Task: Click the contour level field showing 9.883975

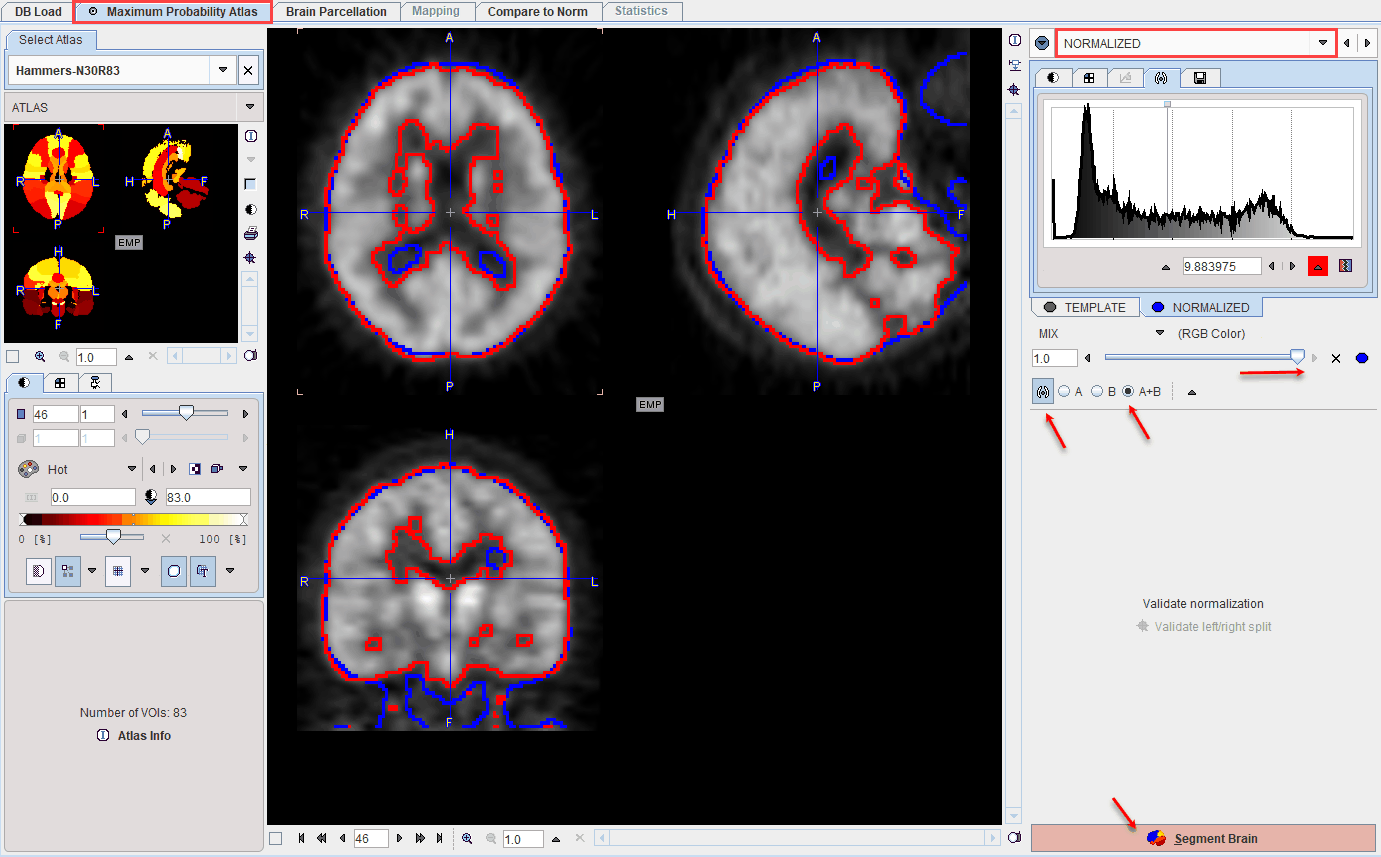Action: click(1222, 266)
